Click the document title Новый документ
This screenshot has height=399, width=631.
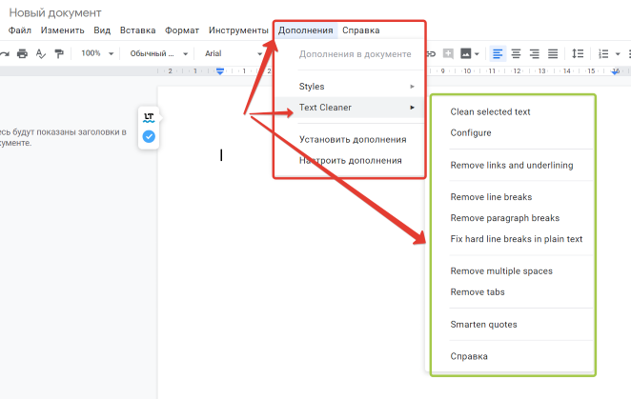(55, 13)
